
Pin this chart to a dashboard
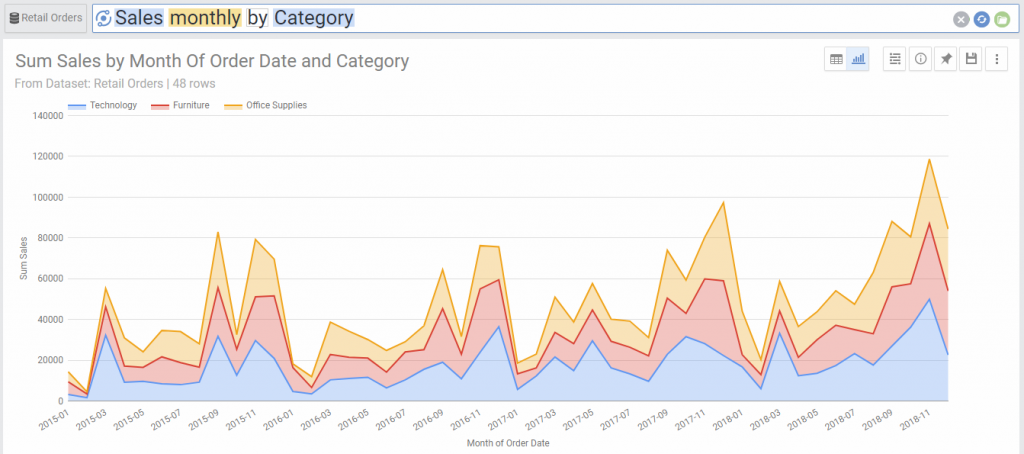(x=945, y=60)
